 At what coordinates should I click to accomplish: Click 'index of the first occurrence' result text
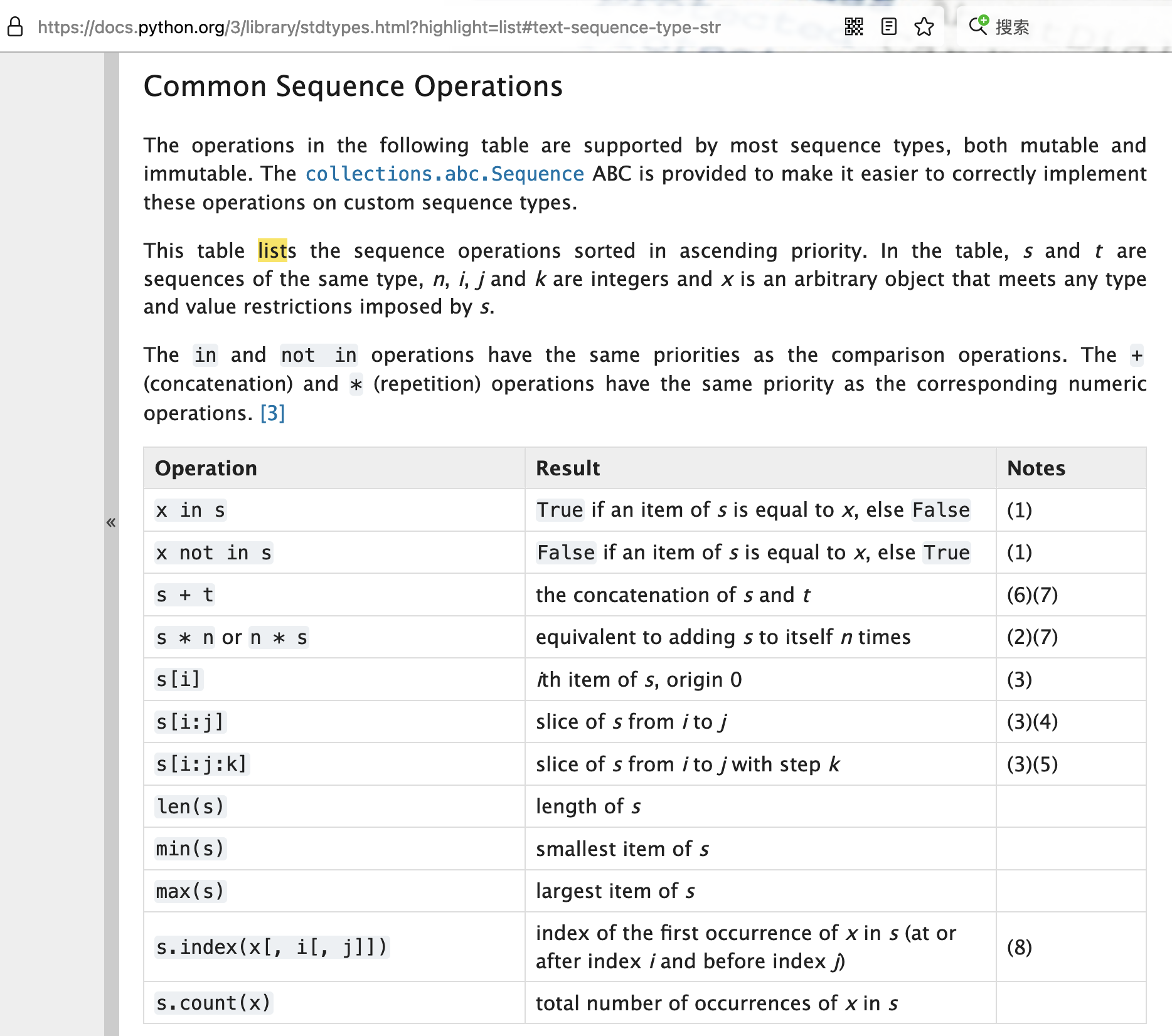[x=746, y=947]
